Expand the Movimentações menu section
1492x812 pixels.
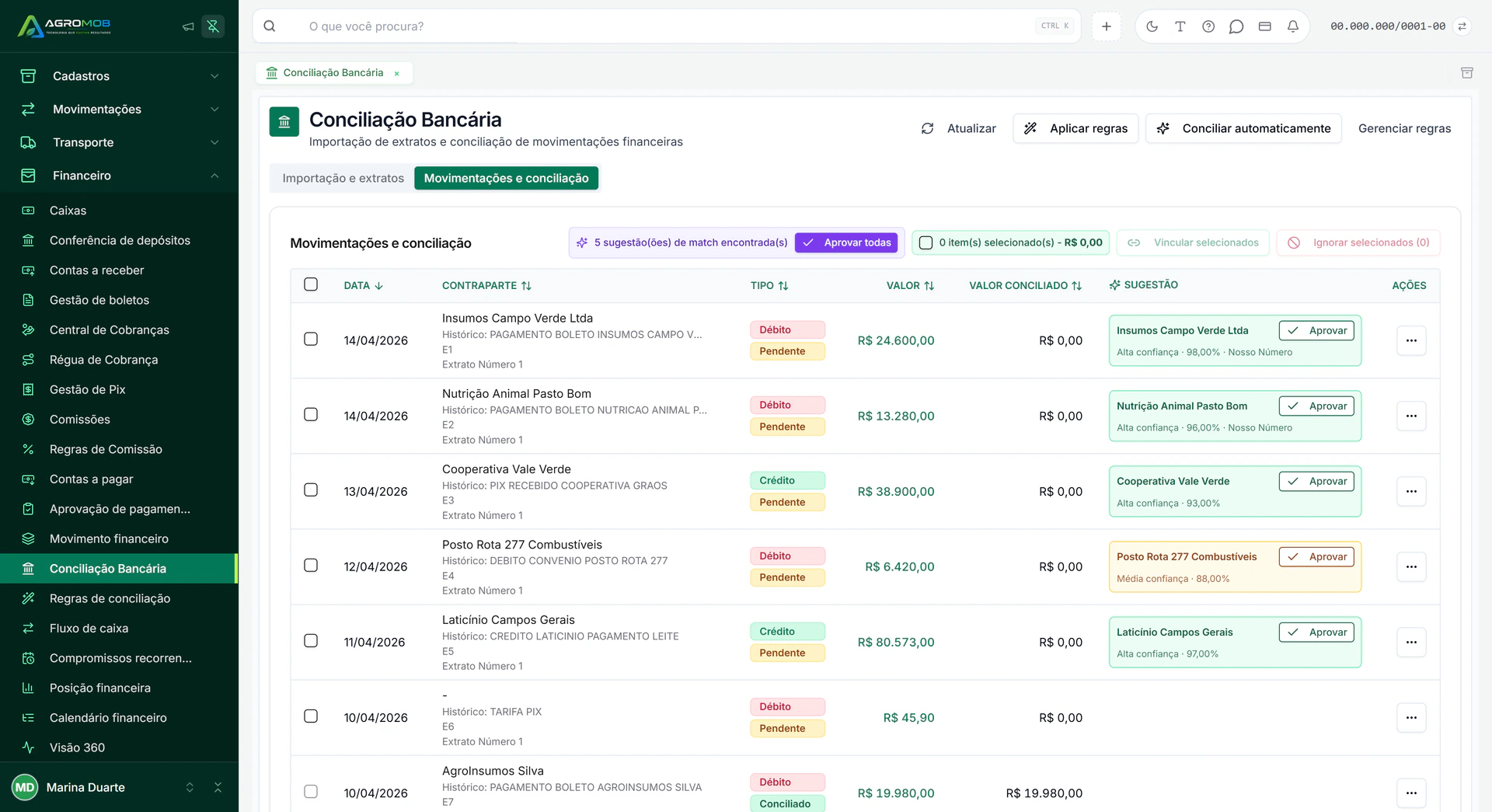point(119,110)
